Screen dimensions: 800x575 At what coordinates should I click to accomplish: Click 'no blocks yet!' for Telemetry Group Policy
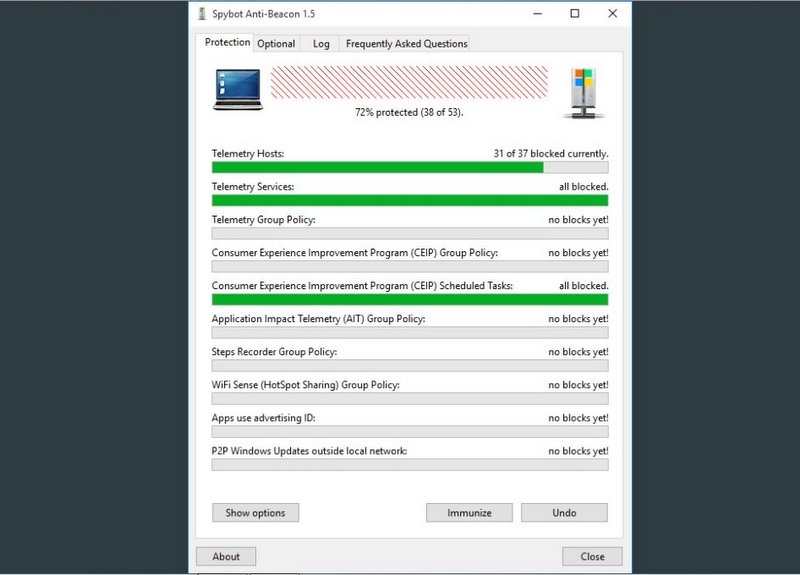(579, 220)
